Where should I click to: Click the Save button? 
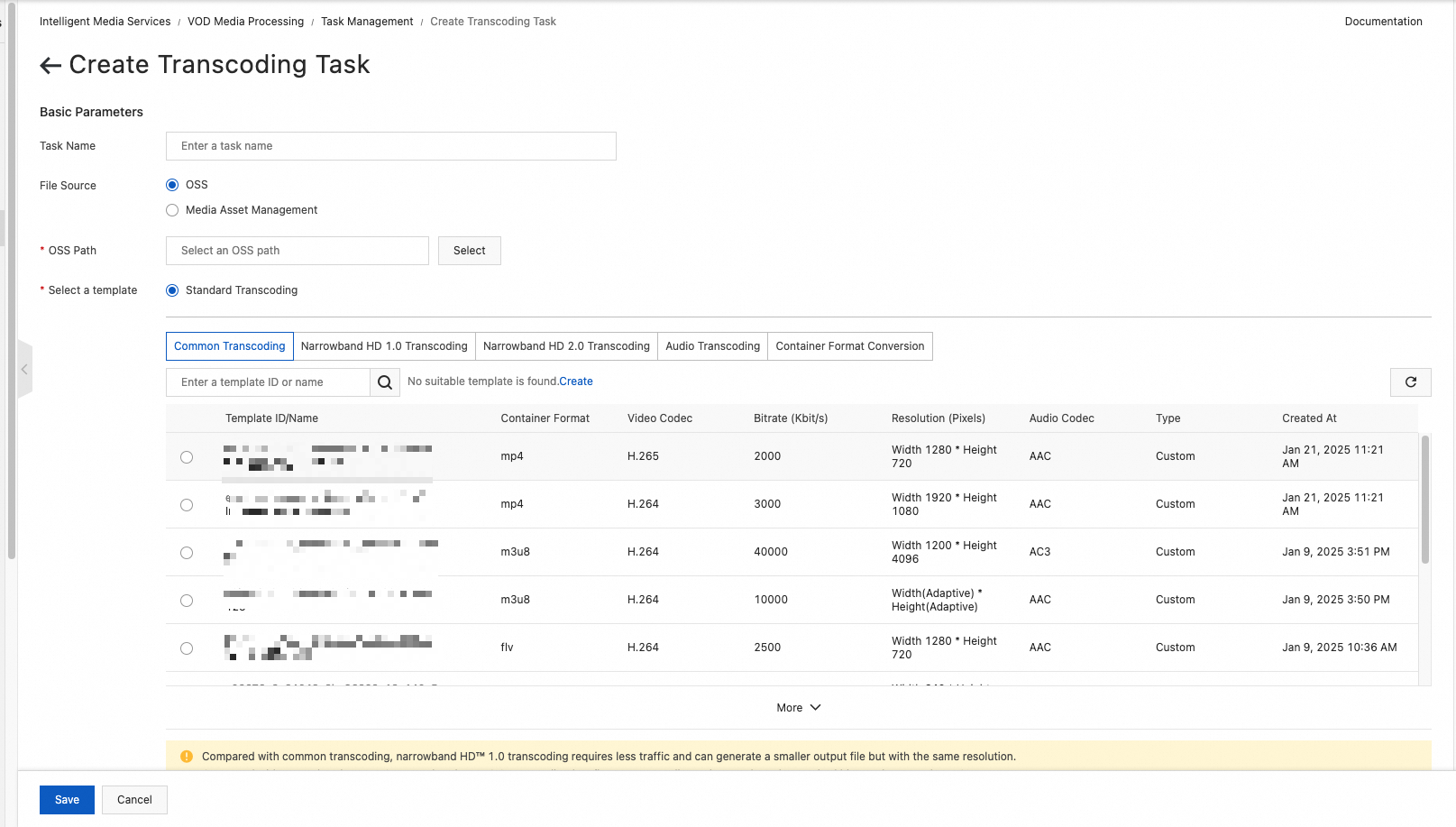(66, 799)
